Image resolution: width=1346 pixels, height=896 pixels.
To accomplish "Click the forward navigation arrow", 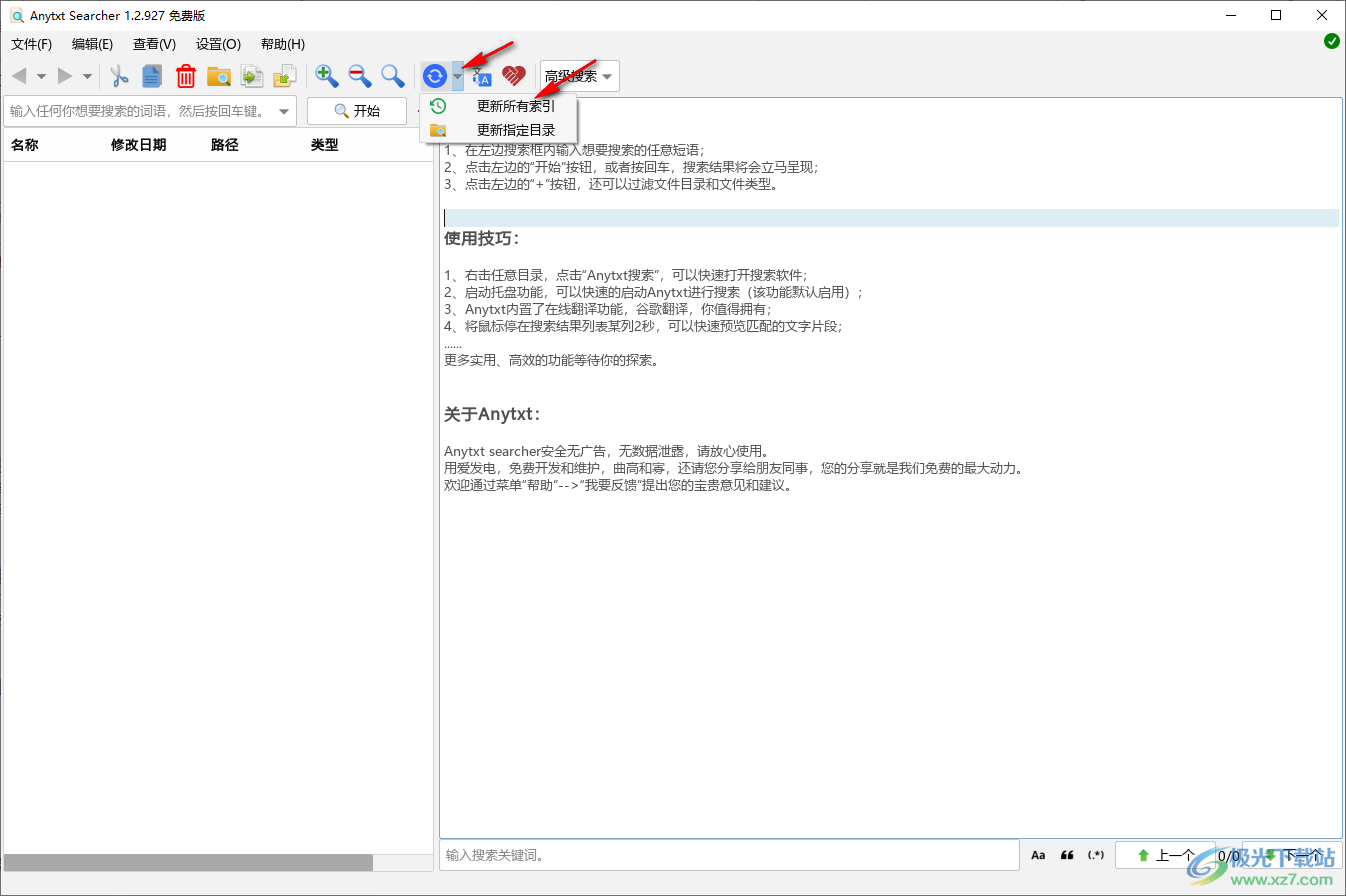I will click(x=65, y=76).
